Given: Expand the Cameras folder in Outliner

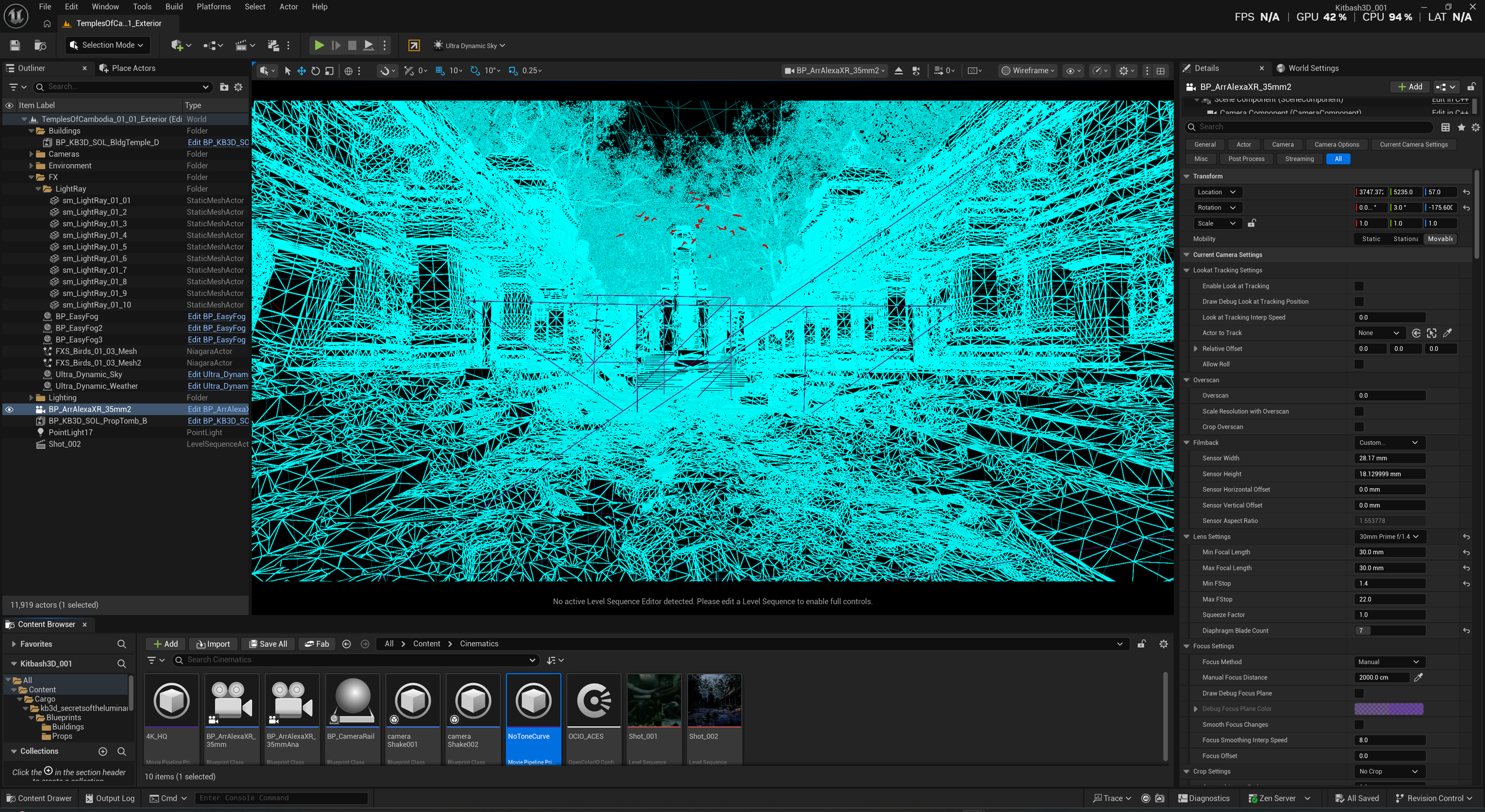Looking at the screenshot, I should [31, 154].
